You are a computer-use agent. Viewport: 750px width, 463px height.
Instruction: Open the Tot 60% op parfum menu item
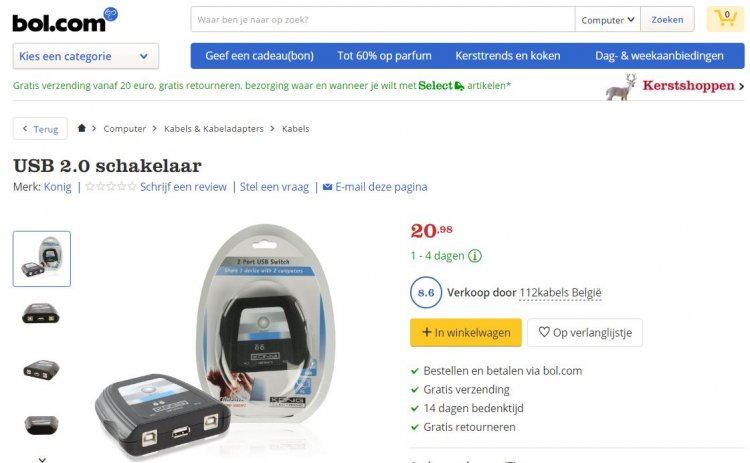coord(384,56)
